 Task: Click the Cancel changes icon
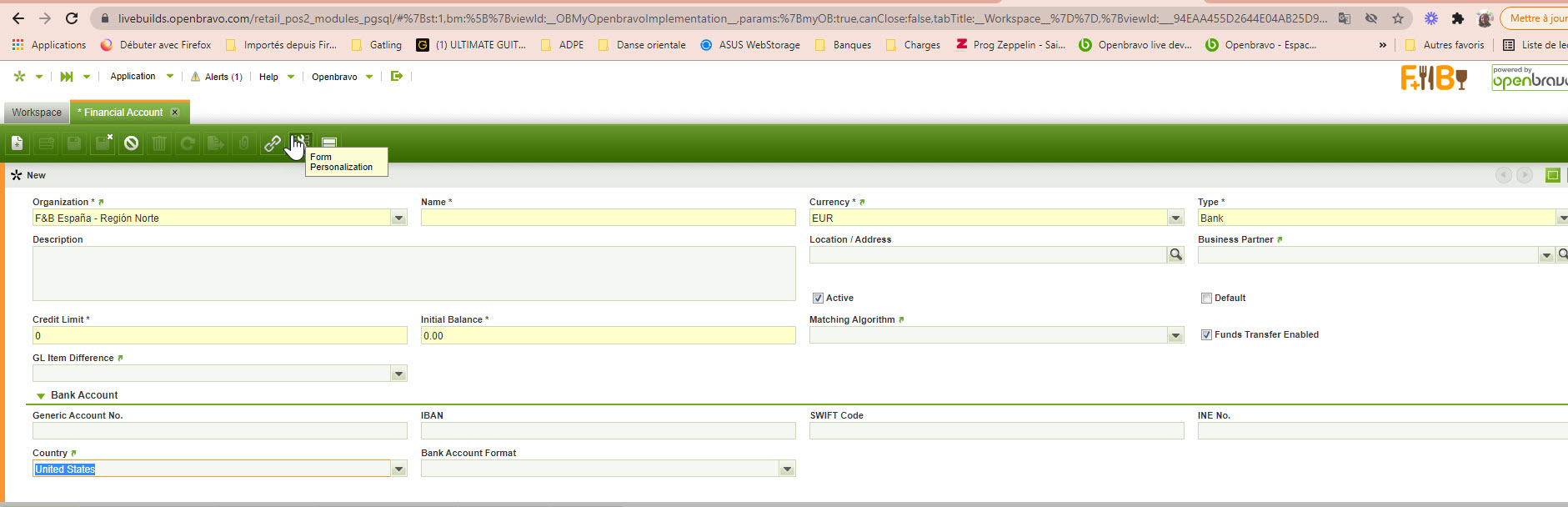pyautogui.click(x=131, y=143)
